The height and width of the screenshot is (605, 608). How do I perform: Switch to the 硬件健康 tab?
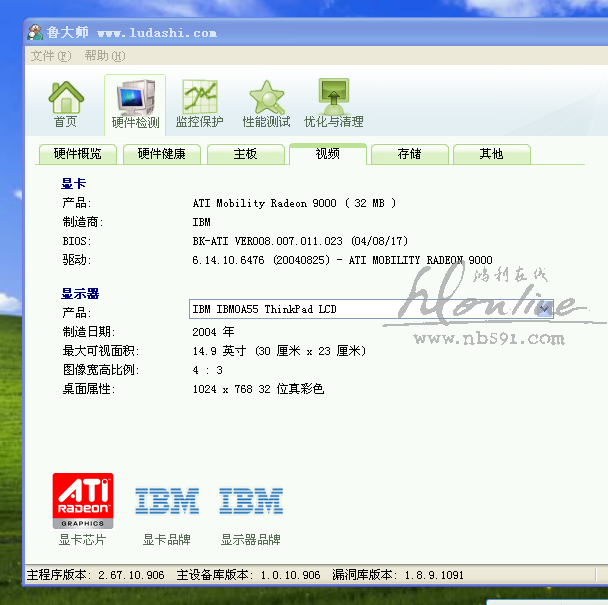click(162, 154)
